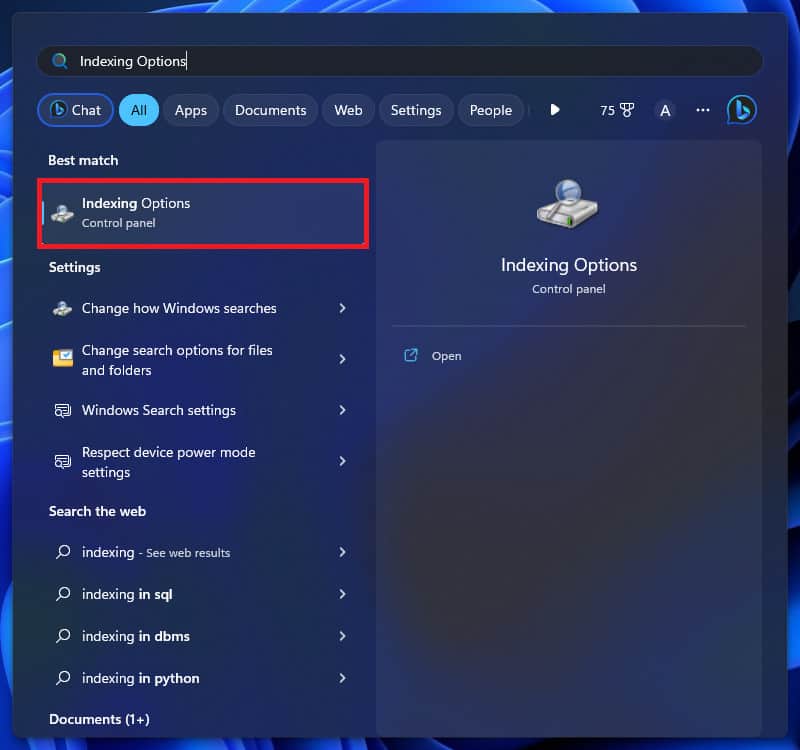Click the Respect device power mode icon
This screenshot has height=750, width=800.
tap(63, 461)
